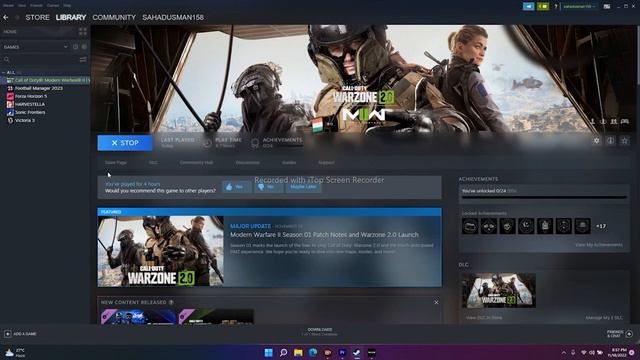The width and height of the screenshot is (640, 360).
Task: Click Steam icon in taskbar
Action: pos(357,353)
